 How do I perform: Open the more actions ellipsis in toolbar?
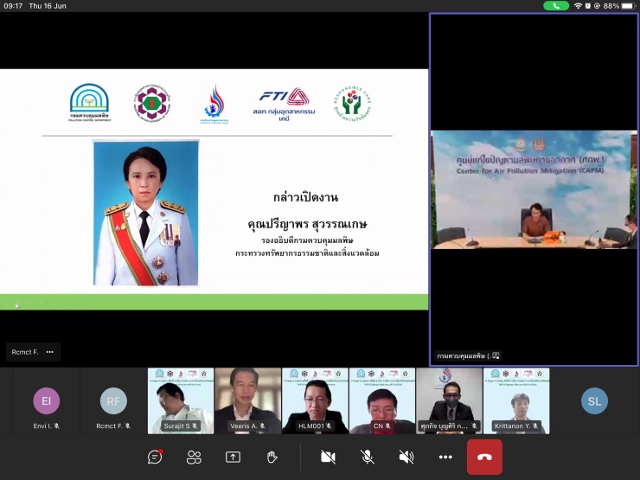pos(445,457)
